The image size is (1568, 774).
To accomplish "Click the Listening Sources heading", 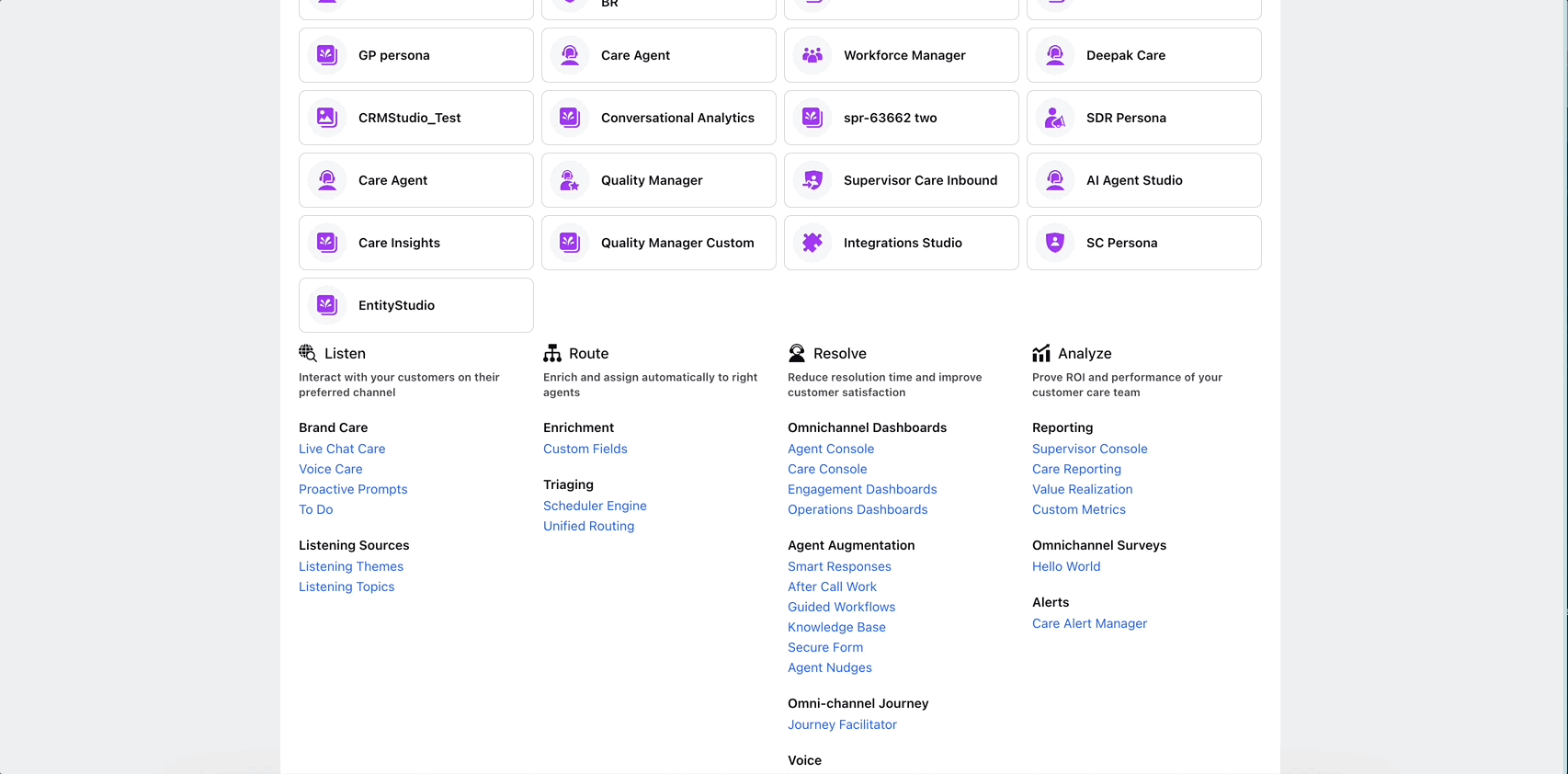I will 354,545.
